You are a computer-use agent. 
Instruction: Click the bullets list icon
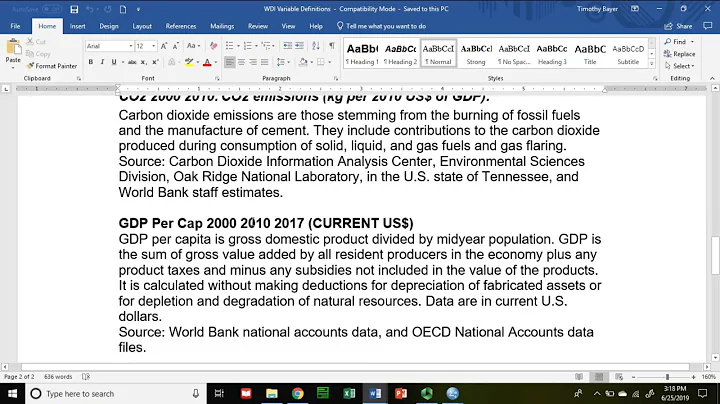(230, 45)
